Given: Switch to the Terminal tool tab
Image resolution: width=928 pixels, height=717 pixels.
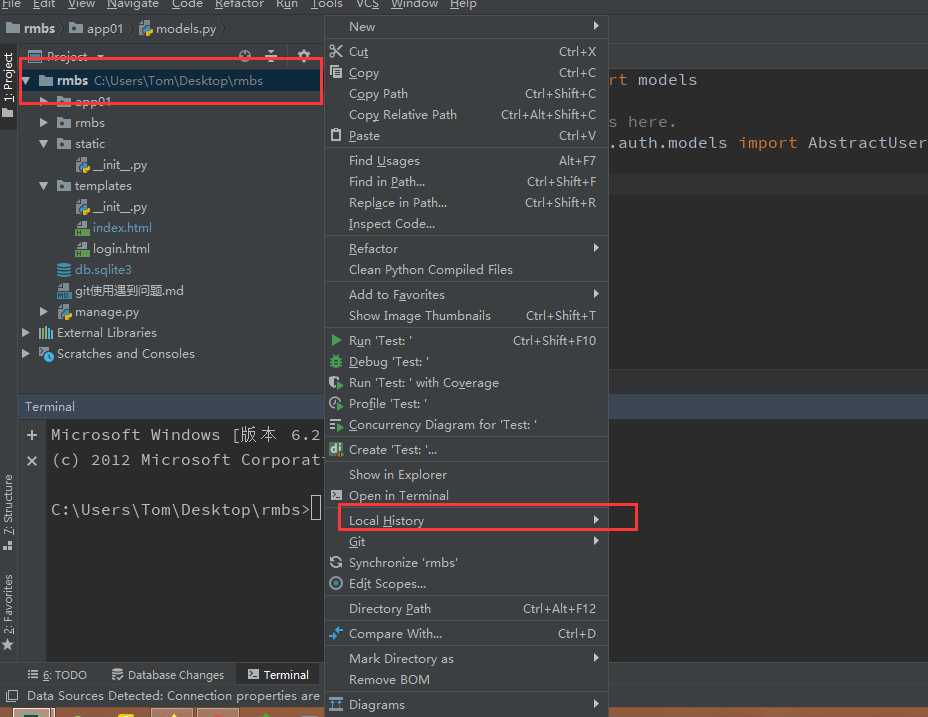Looking at the screenshot, I should pos(278,674).
